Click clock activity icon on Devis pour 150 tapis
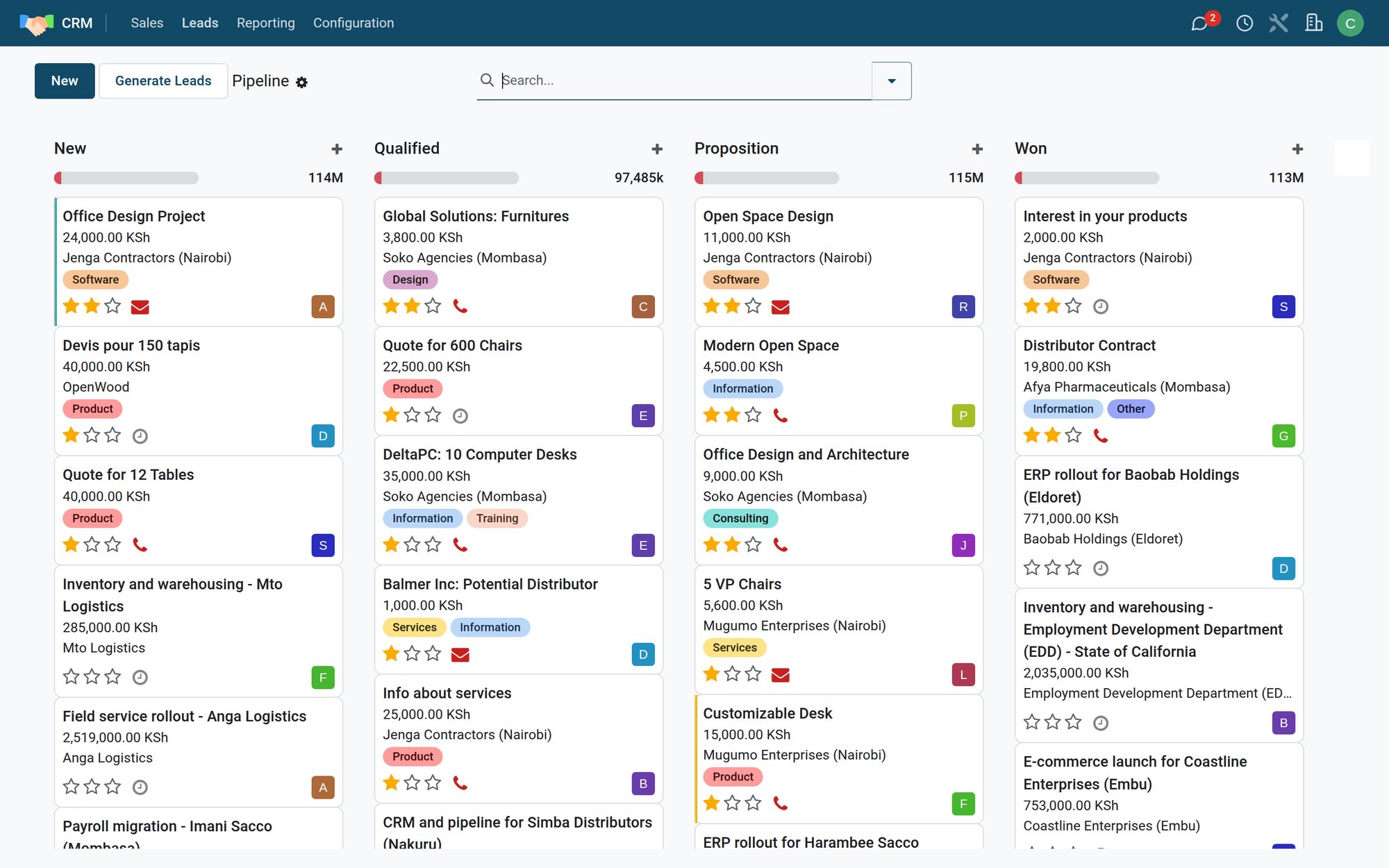 140,436
